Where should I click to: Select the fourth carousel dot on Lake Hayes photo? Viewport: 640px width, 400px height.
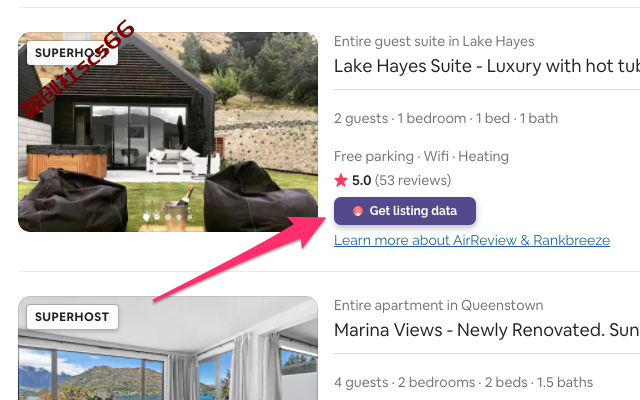179,217
